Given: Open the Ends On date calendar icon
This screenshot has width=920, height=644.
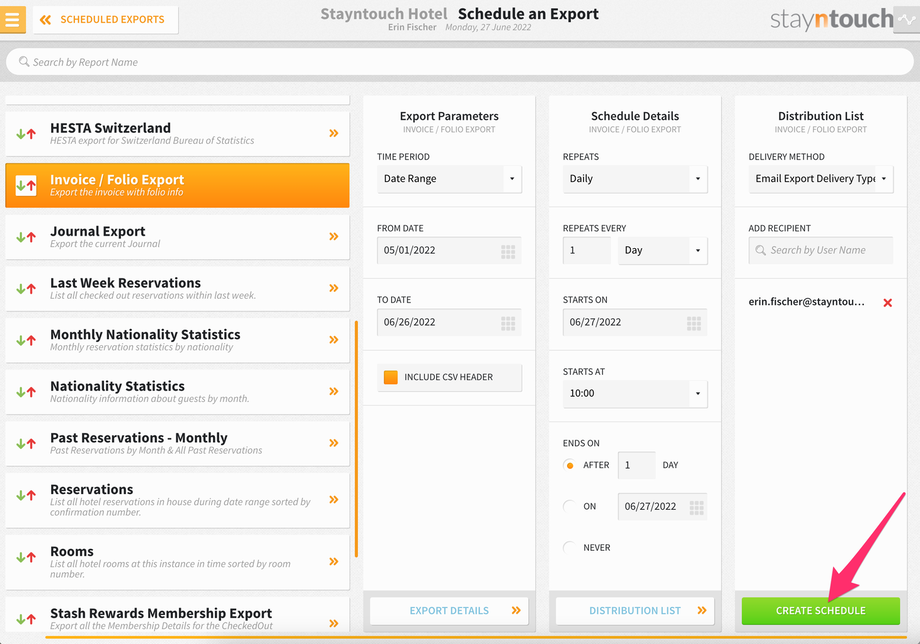Looking at the screenshot, I should pyautogui.click(x=696, y=508).
